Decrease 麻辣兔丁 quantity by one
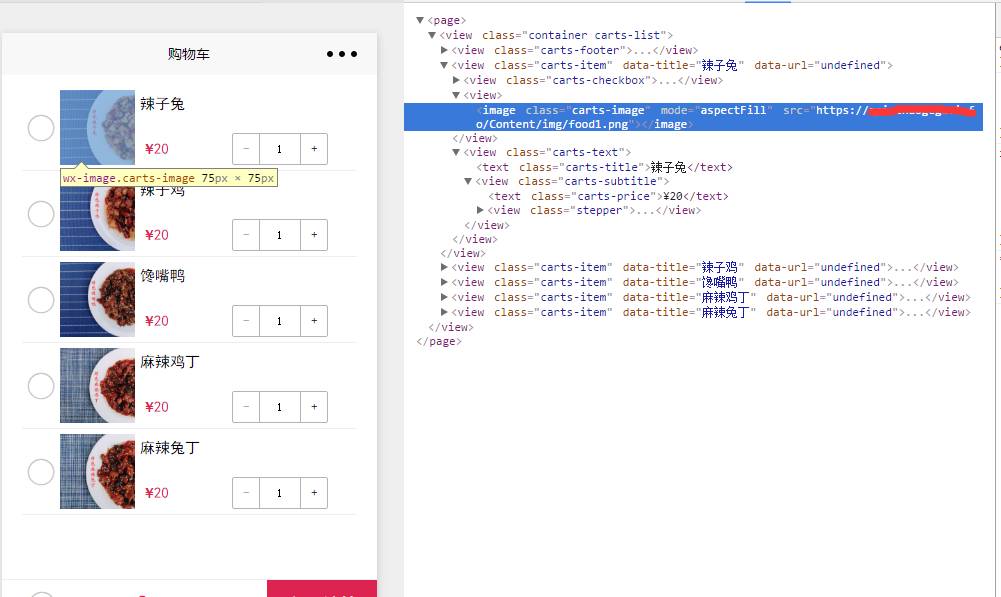This screenshot has width=1001, height=597. pyautogui.click(x=246, y=493)
